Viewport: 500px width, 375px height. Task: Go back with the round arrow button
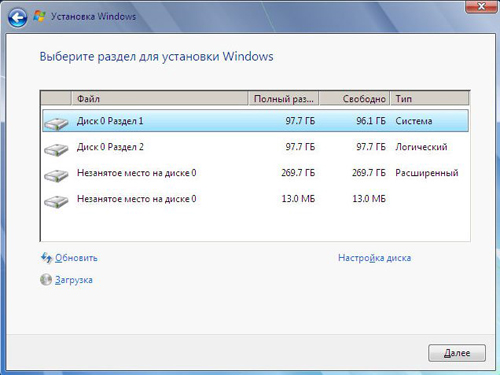coord(17,17)
